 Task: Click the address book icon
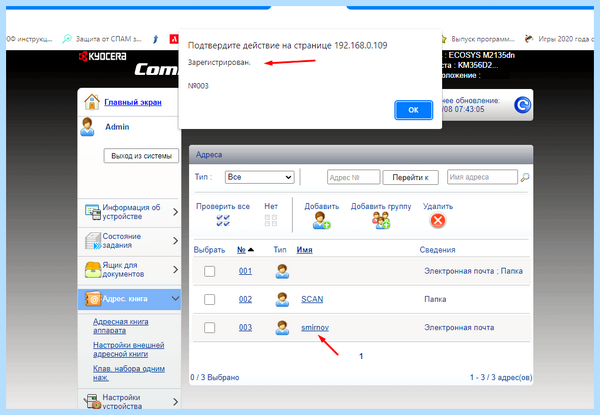(93, 299)
